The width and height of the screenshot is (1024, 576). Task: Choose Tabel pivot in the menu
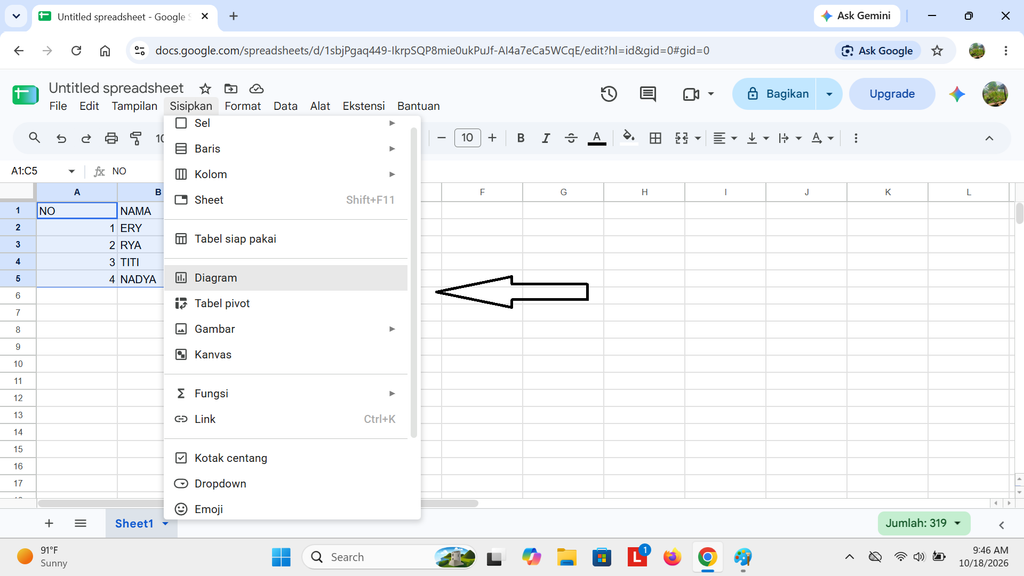click(x=286, y=303)
